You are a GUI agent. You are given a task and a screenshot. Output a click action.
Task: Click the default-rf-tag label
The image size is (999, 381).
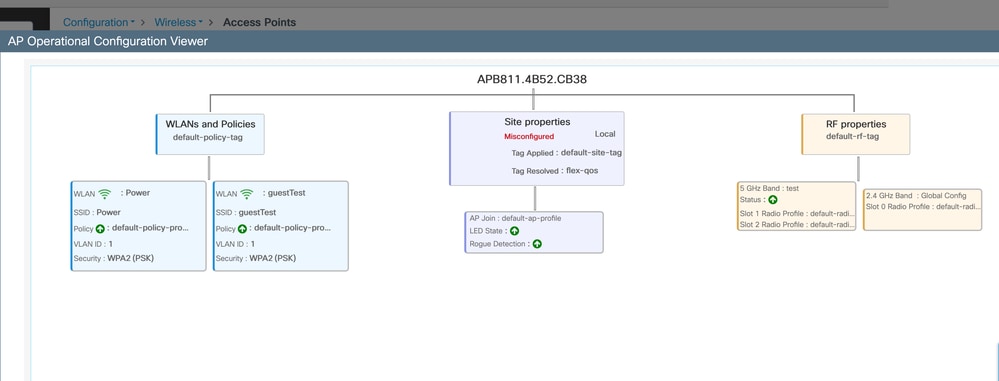pos(852,136)
